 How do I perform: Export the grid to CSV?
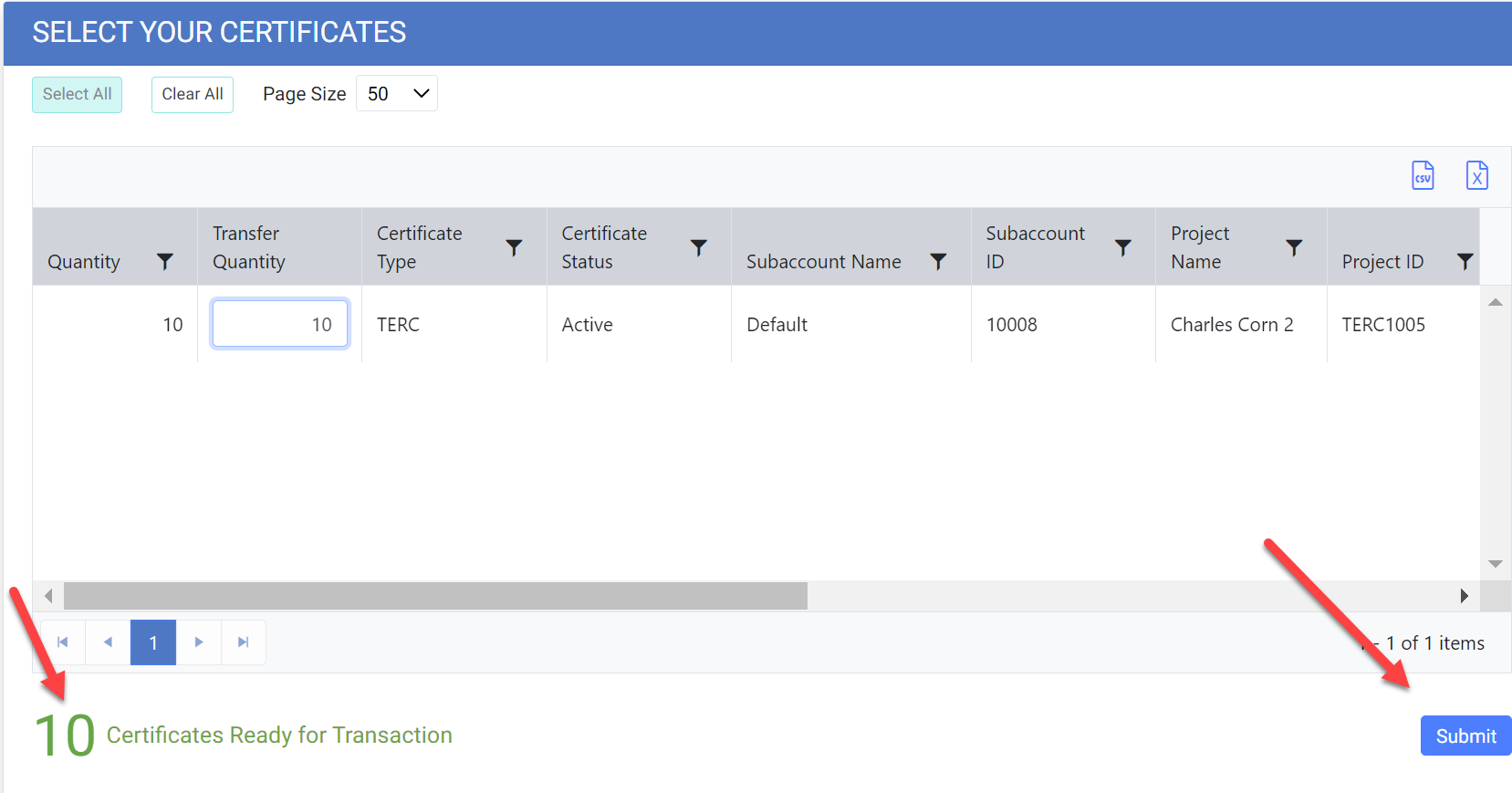click(1423, 175)
